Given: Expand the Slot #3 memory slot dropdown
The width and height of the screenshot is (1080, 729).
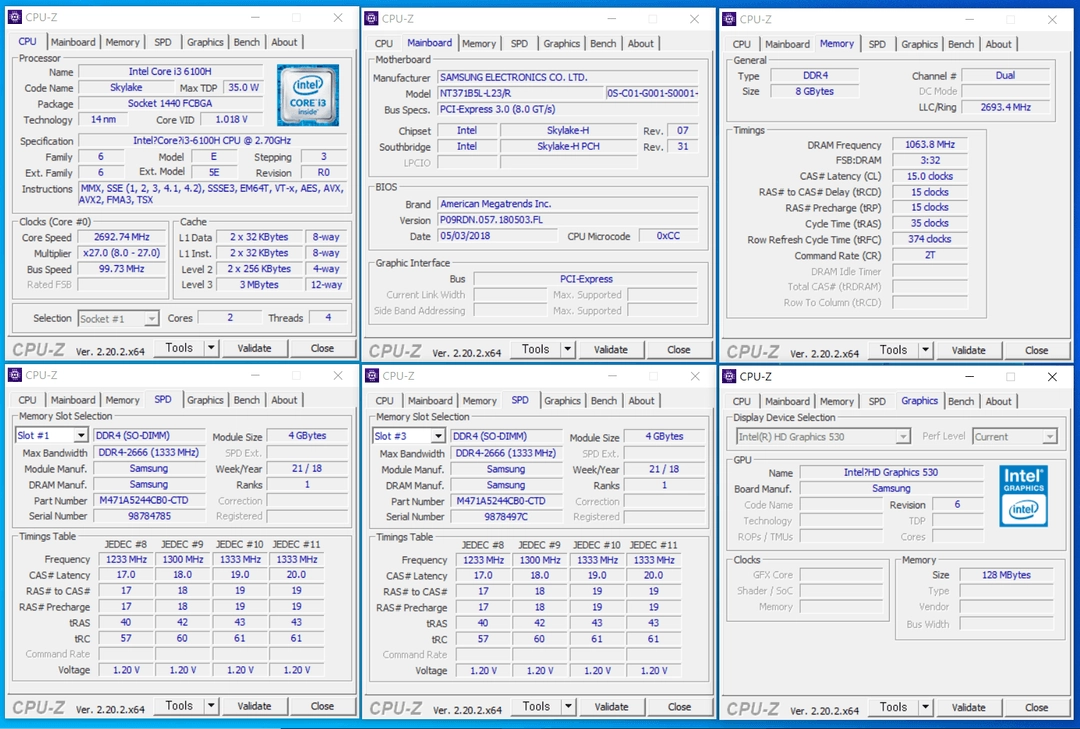Looking at the screenshot, I should (438, 436).
